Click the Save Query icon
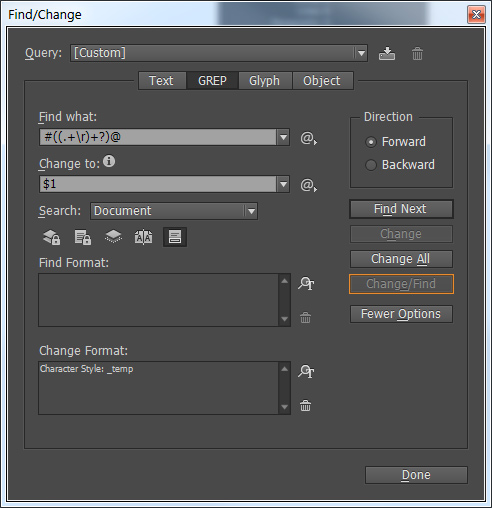 [387, 53]
